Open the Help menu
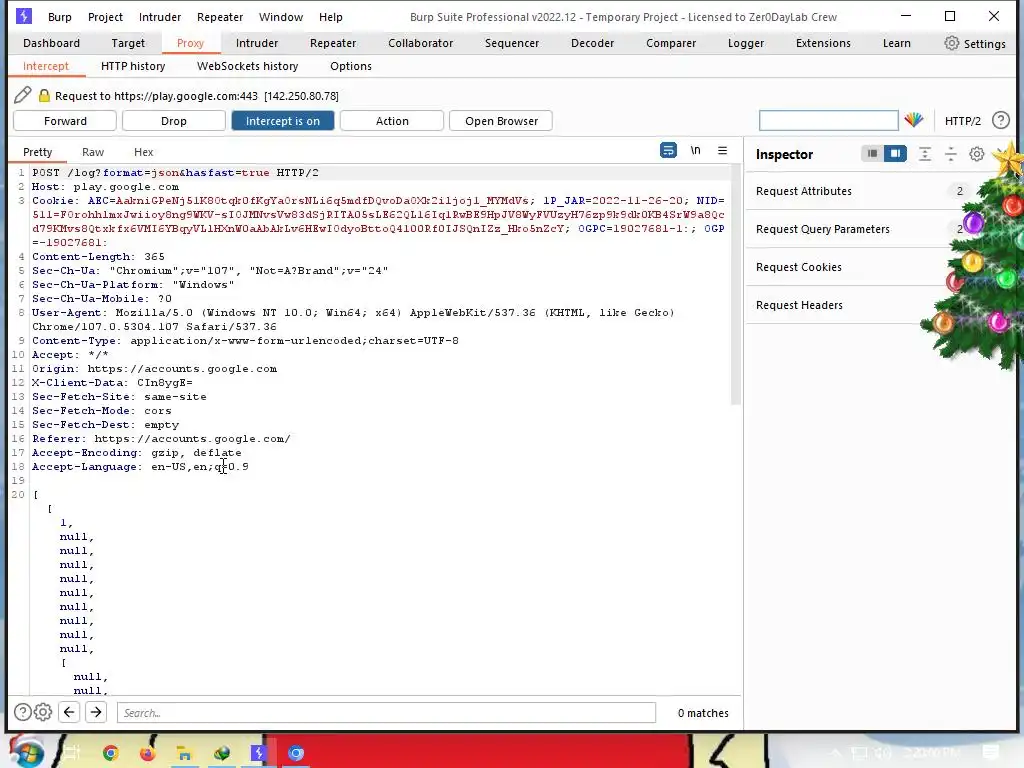 point(330,17)
